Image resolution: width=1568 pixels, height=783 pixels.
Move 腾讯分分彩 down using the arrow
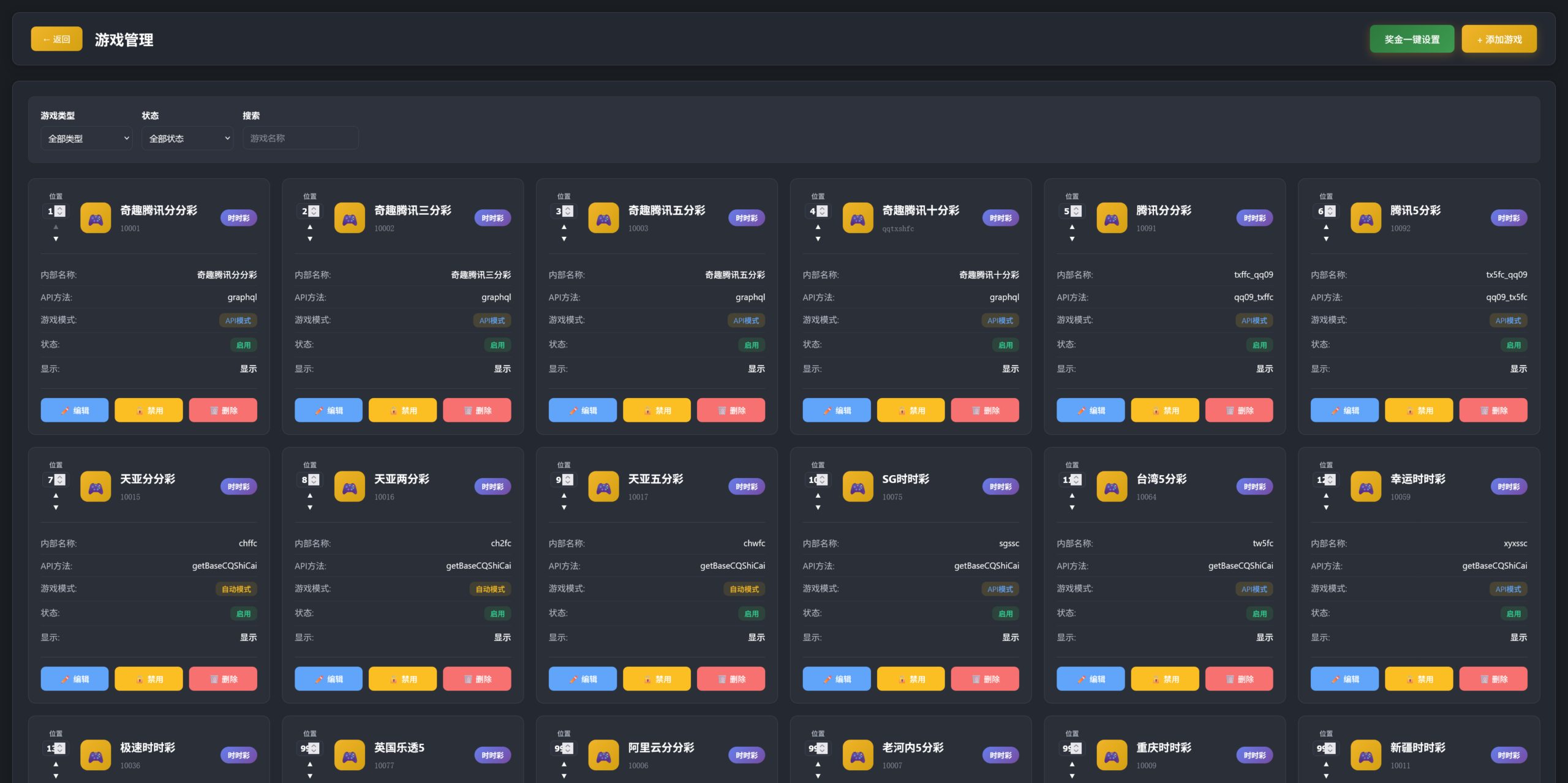click(x=1072, y=239)
